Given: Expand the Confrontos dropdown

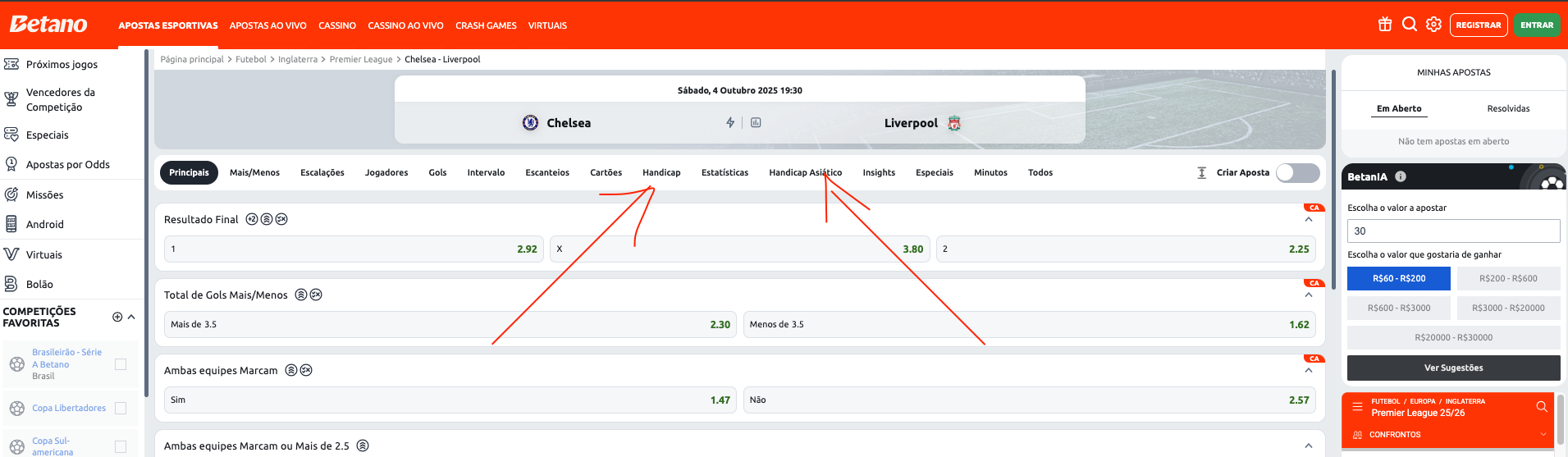Looking at the screenshot, I should tap(1543, 435).
